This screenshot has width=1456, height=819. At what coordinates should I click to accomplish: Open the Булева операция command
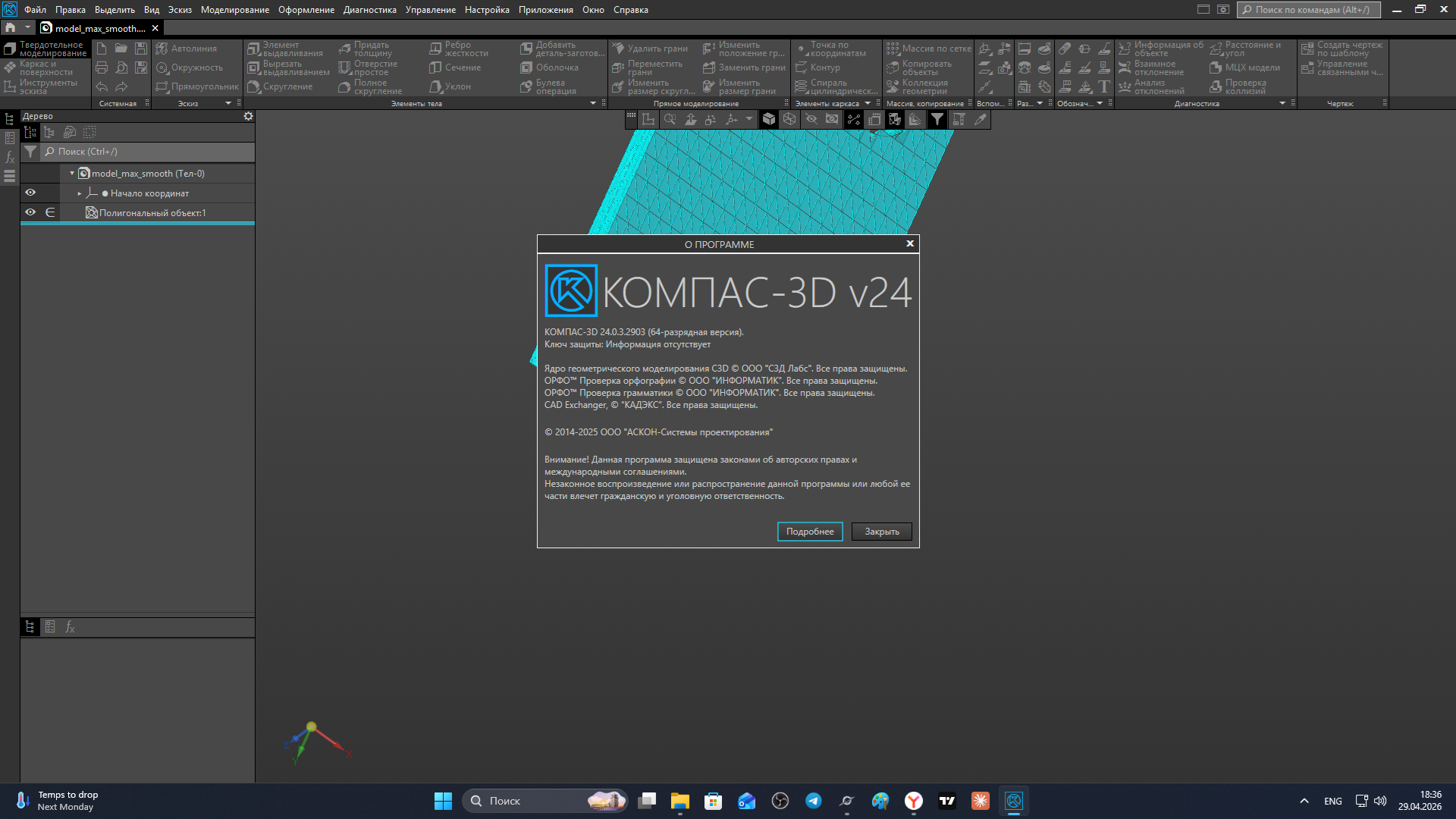coord(548,87)
